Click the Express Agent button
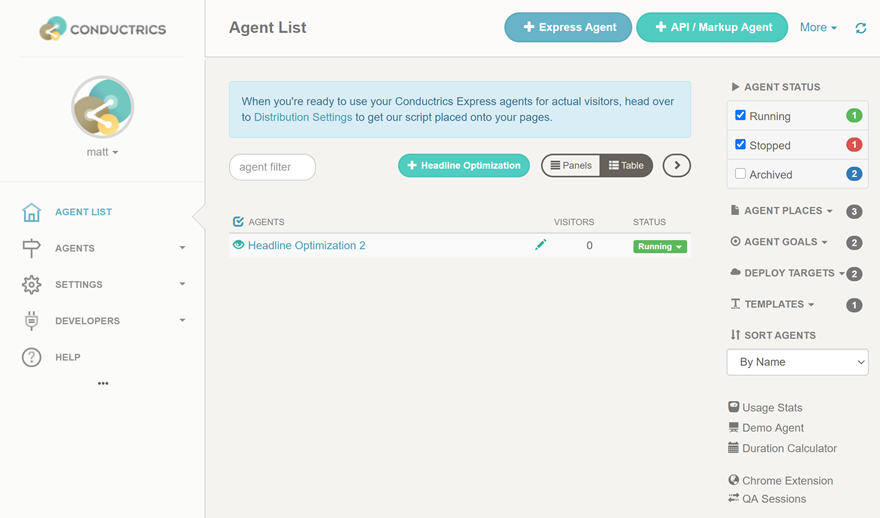 point(568,28)
